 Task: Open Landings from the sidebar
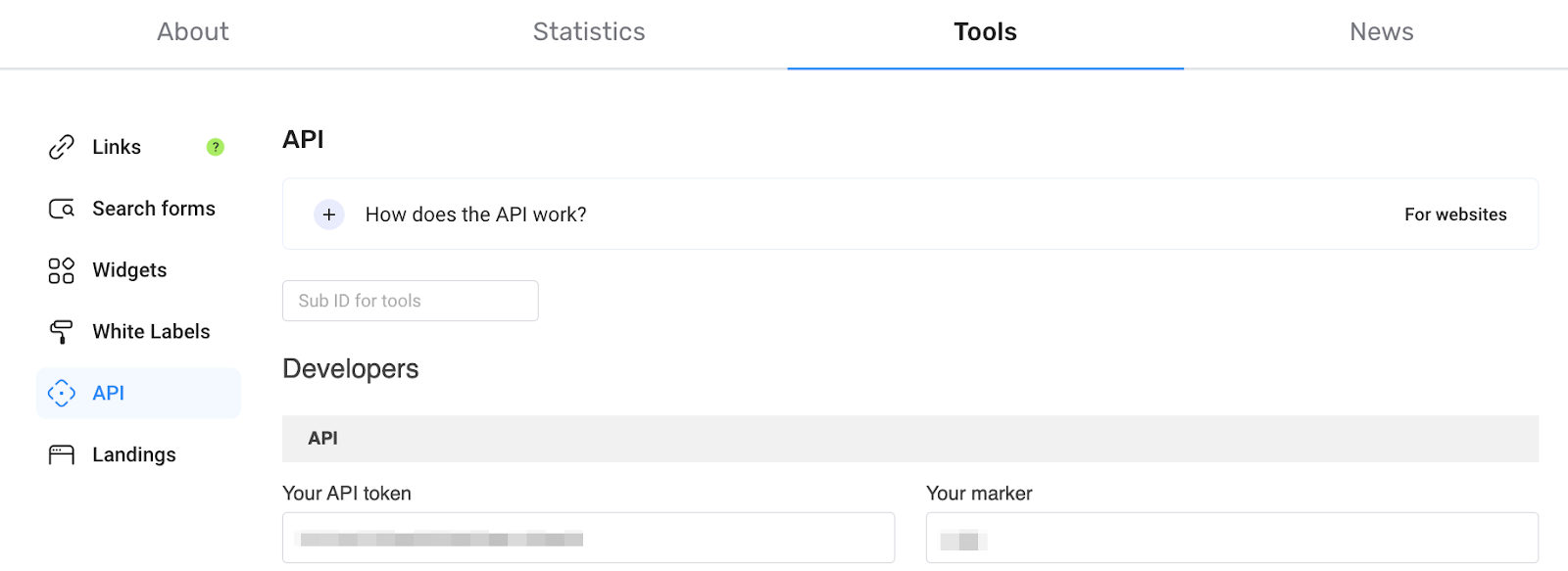coord(134,454)
